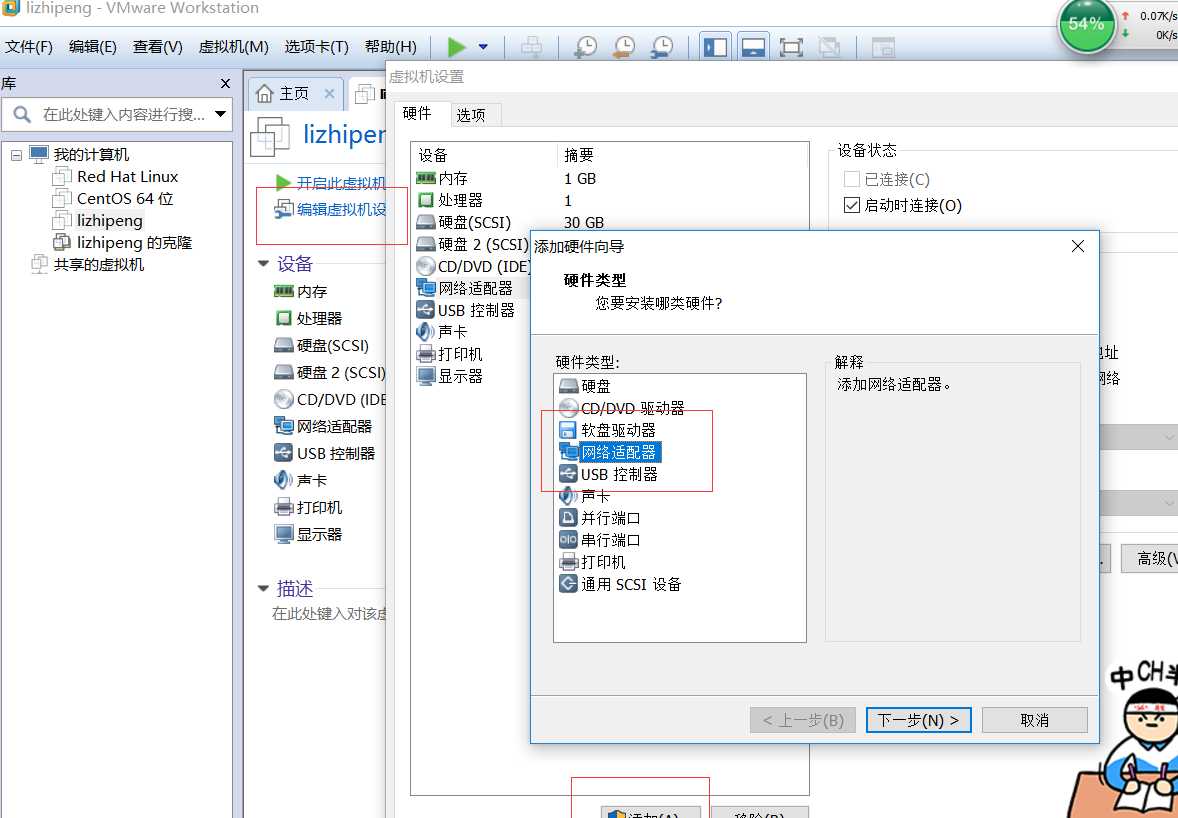The image size is (1178, 818).
Task: Open the 虚拟机(M) menu
Action: click(x=233, y=47)
